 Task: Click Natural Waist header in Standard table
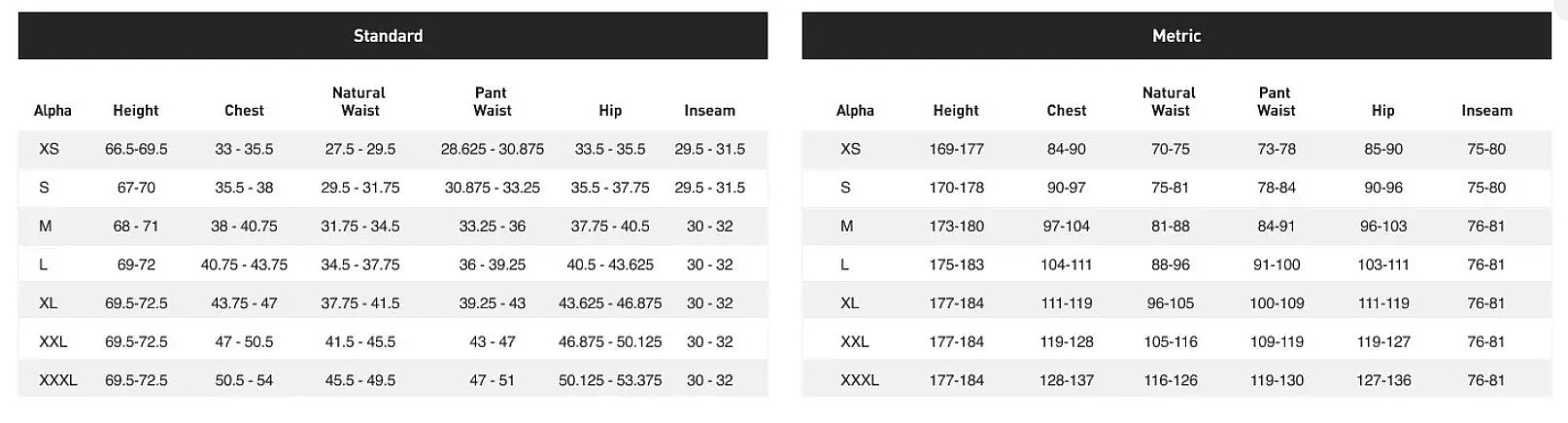click(x=359, y=102)
